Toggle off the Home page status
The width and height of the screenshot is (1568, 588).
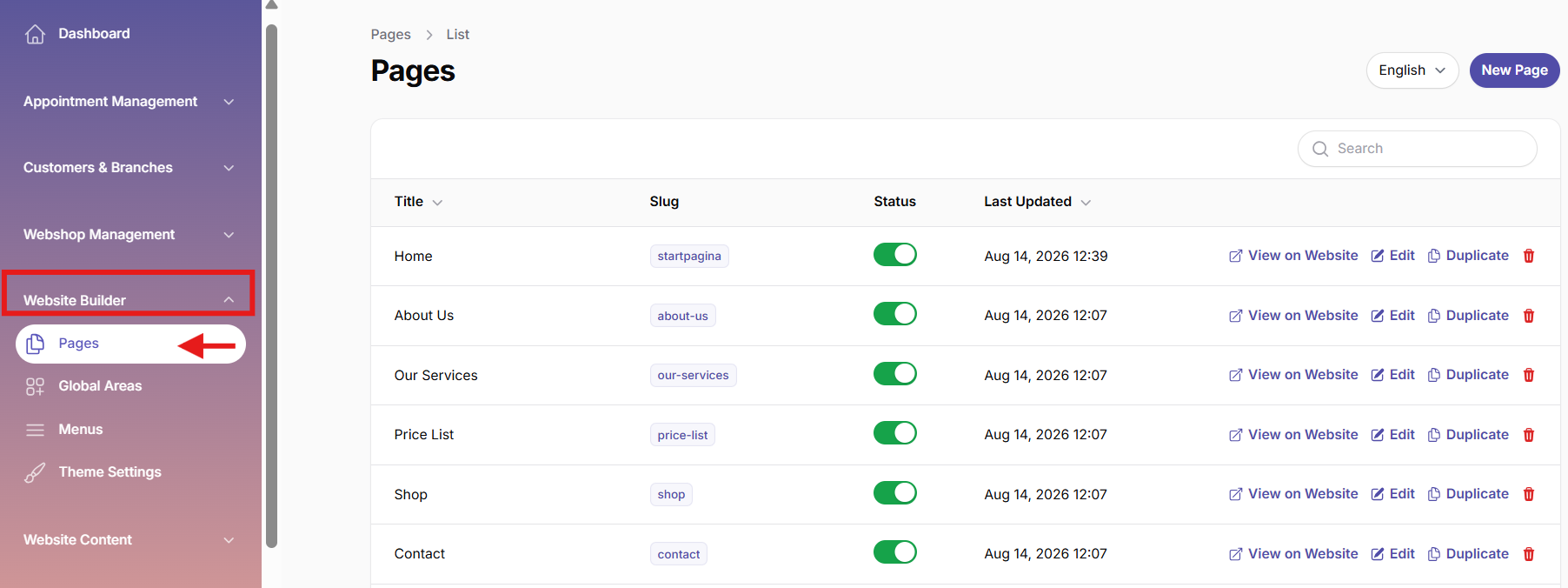895,255
